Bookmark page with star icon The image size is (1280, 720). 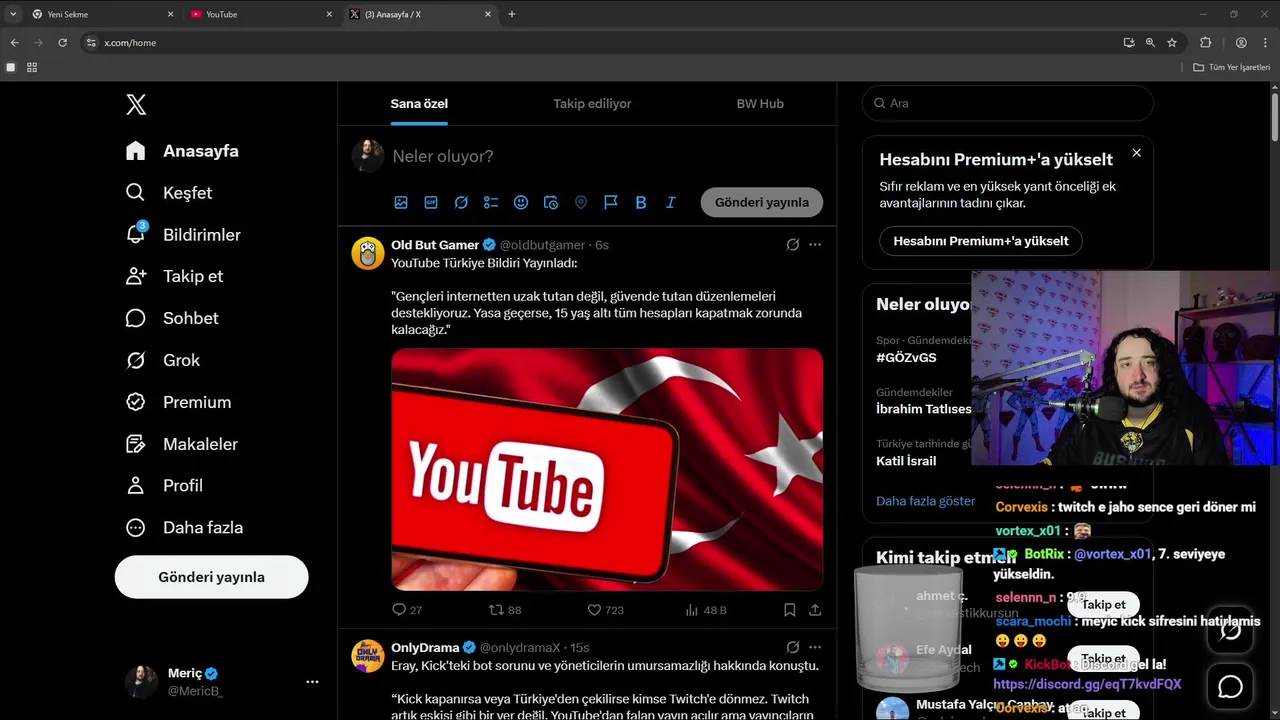point(1172,43)
